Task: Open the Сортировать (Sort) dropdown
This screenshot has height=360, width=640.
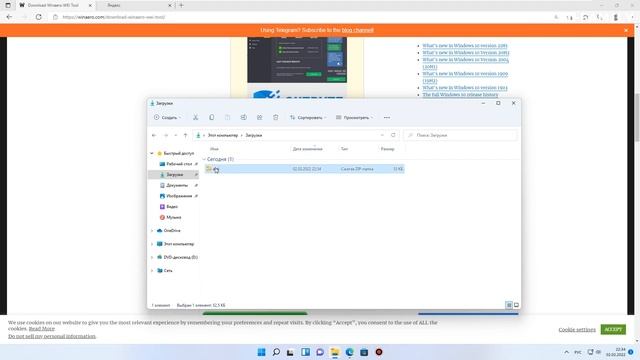Action: pos(308,118)
